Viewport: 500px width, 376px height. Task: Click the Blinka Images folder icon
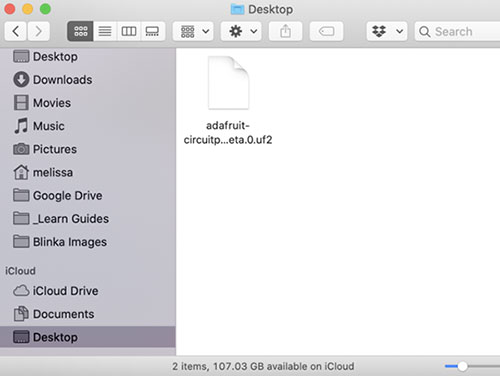tap(21, 241)
